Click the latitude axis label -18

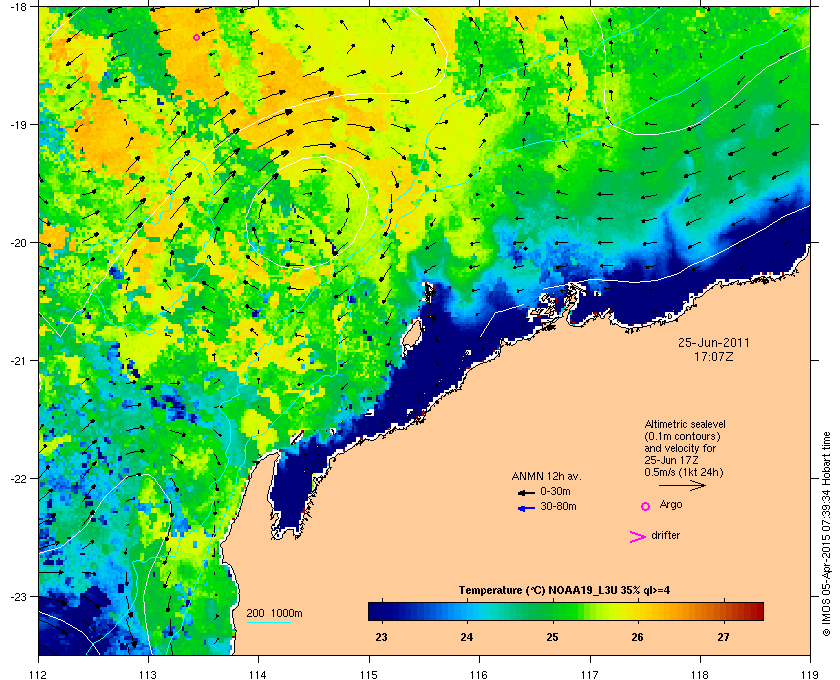point(18,6)
